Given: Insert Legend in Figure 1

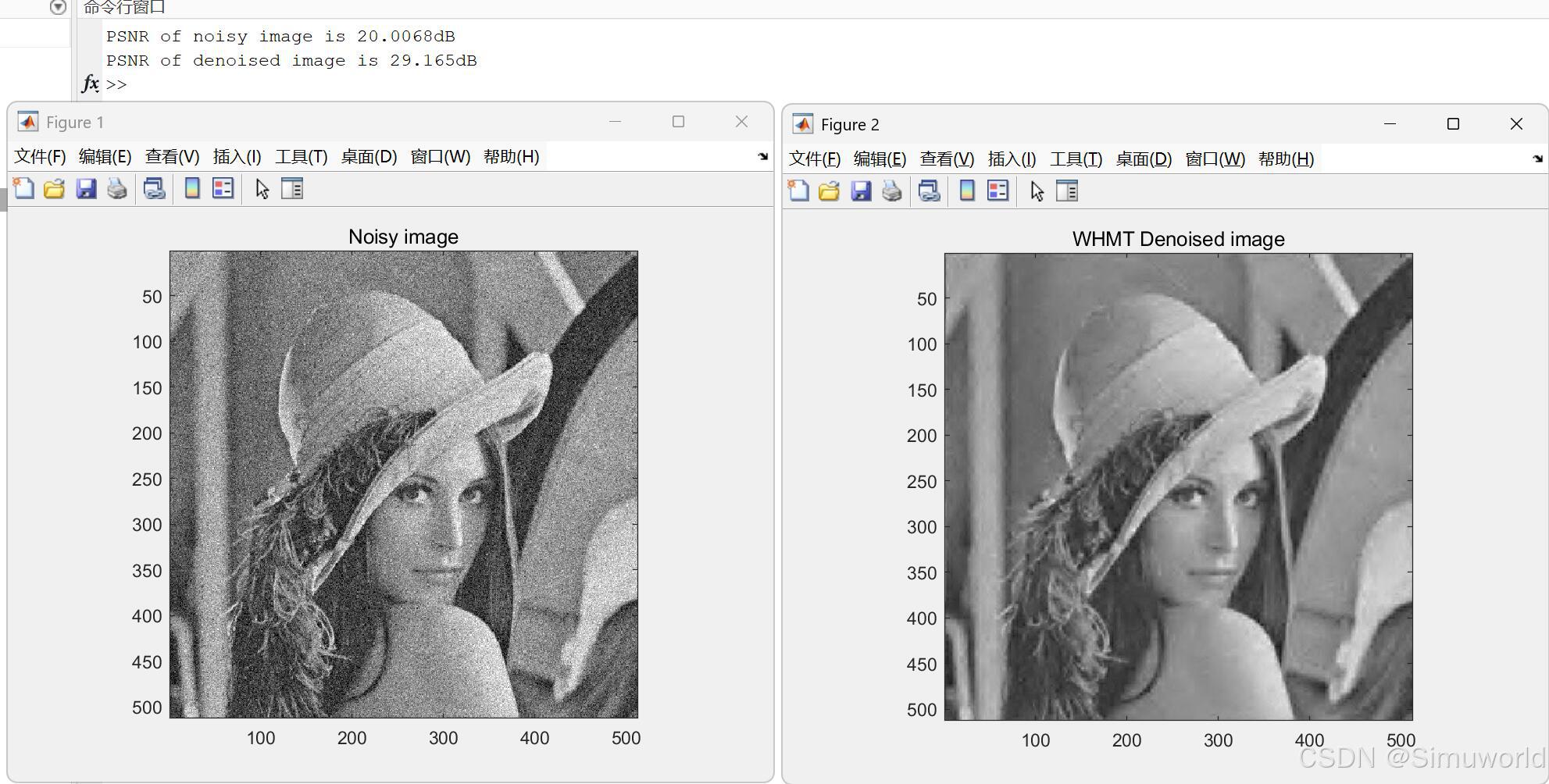Looking at the screenshot, I should coord(223,188).
